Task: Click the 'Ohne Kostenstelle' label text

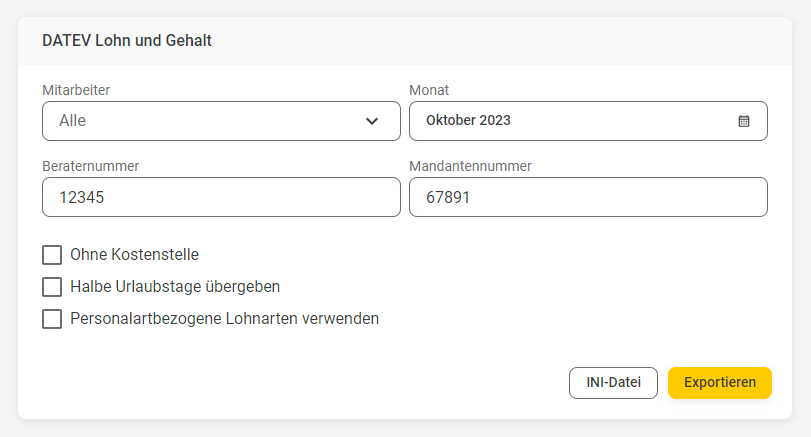Action: (134, 254)
